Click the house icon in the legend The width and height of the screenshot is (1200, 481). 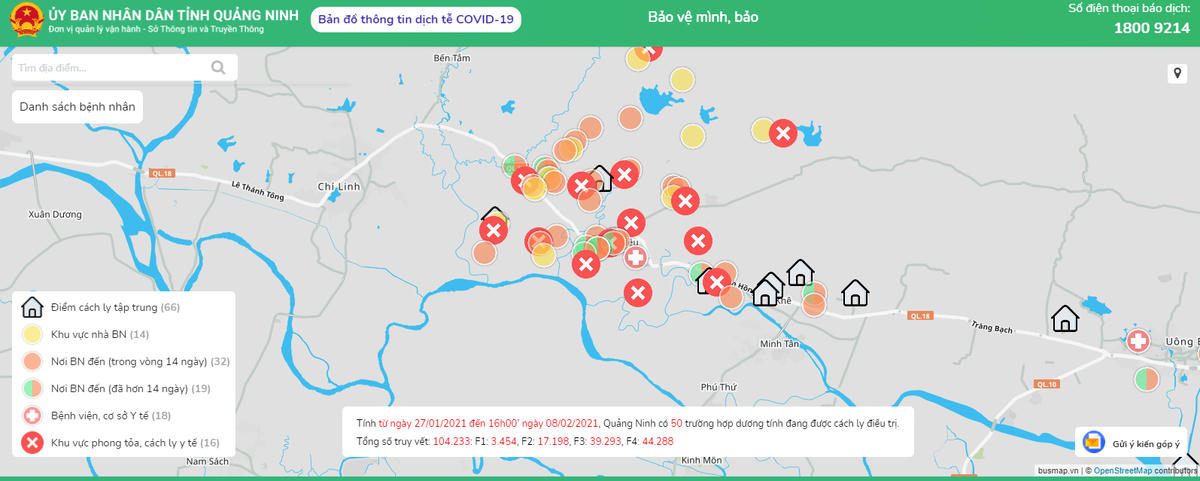[32, 307]
